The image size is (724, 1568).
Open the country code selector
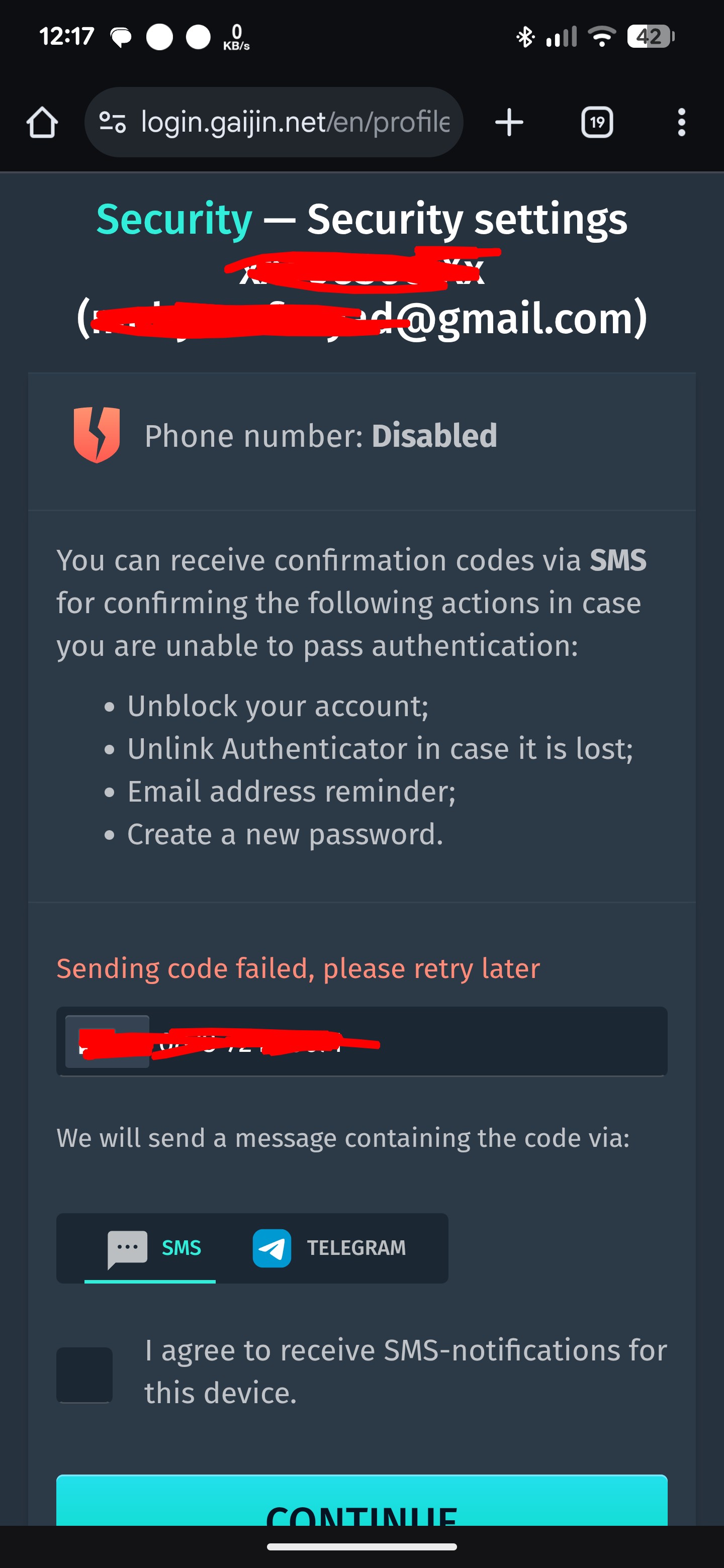[x=107, y=1041]
